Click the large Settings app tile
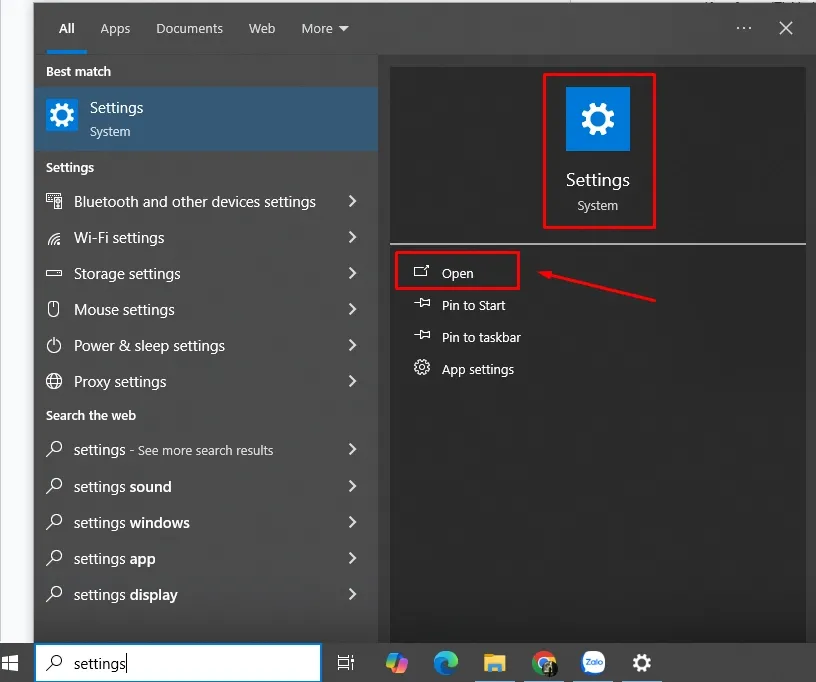The height and width of the screenshot is (682, 816). coord(598,149)
